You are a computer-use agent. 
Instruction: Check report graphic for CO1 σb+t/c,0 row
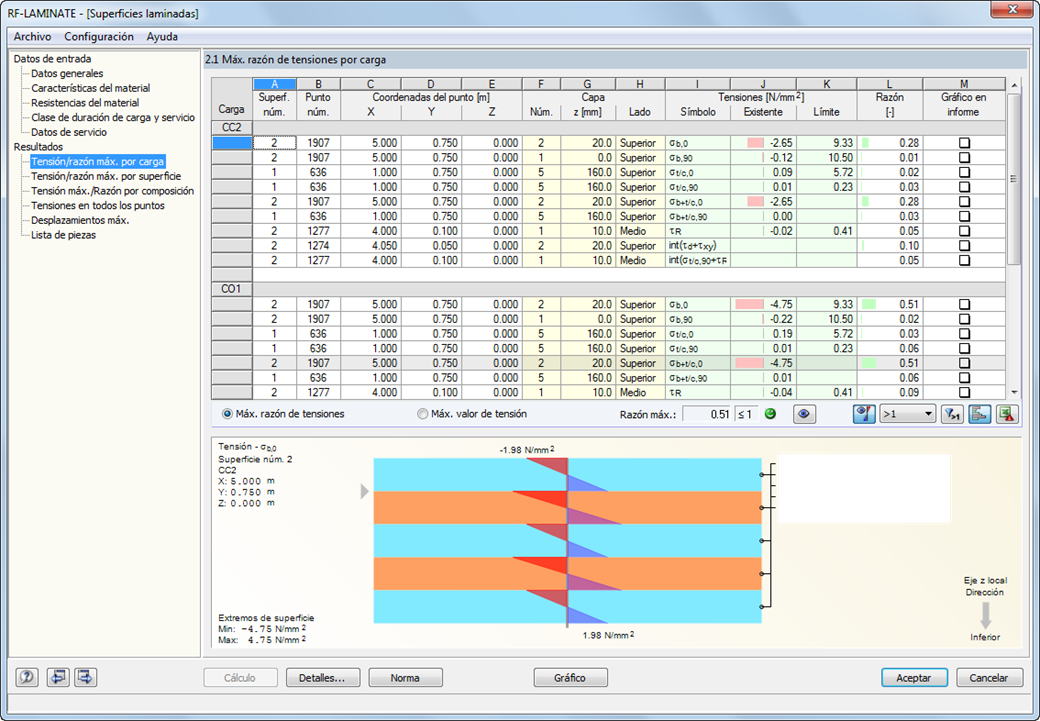tap(964, 363)
